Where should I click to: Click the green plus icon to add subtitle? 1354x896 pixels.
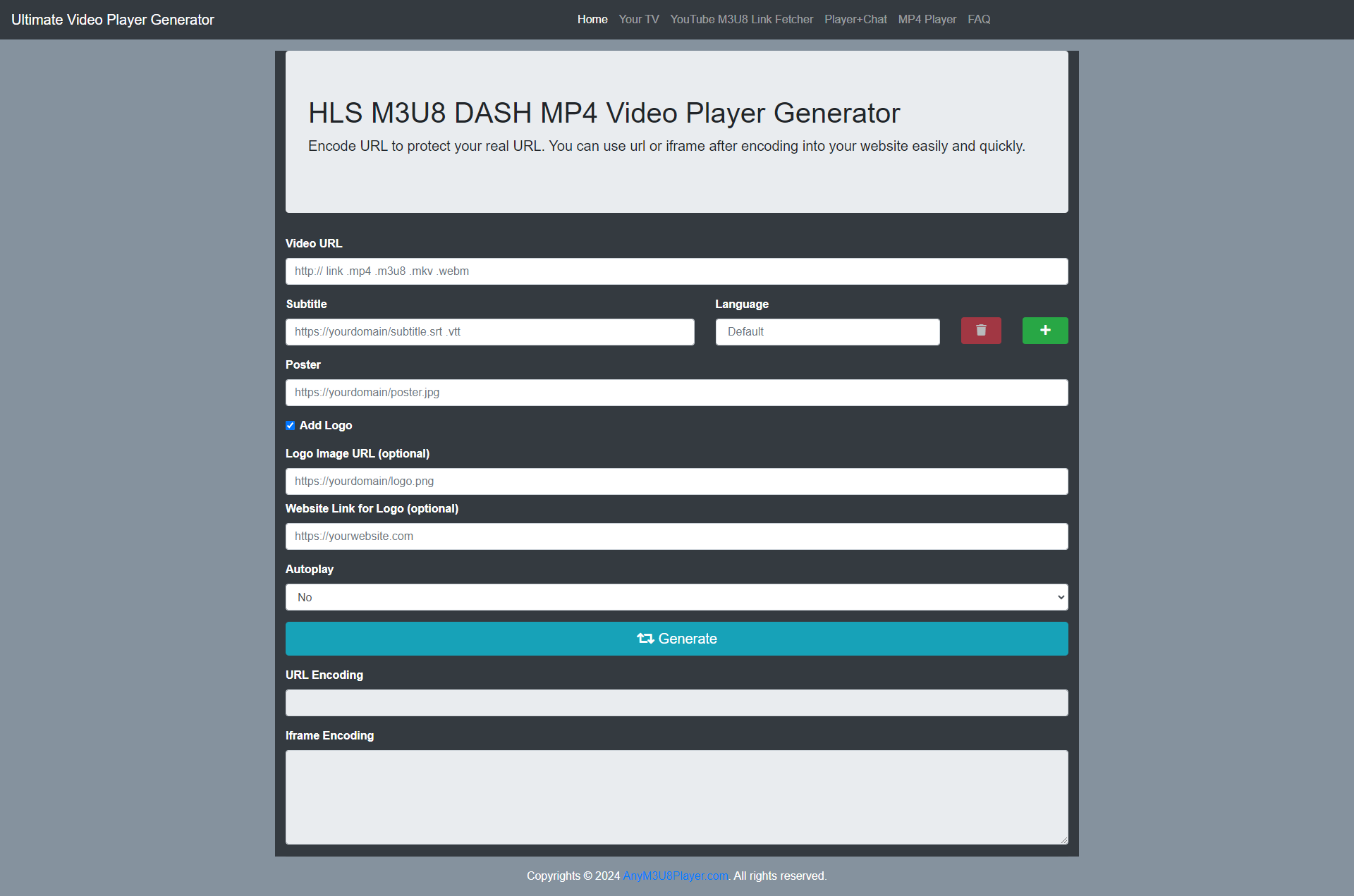tap(1045, 331)
